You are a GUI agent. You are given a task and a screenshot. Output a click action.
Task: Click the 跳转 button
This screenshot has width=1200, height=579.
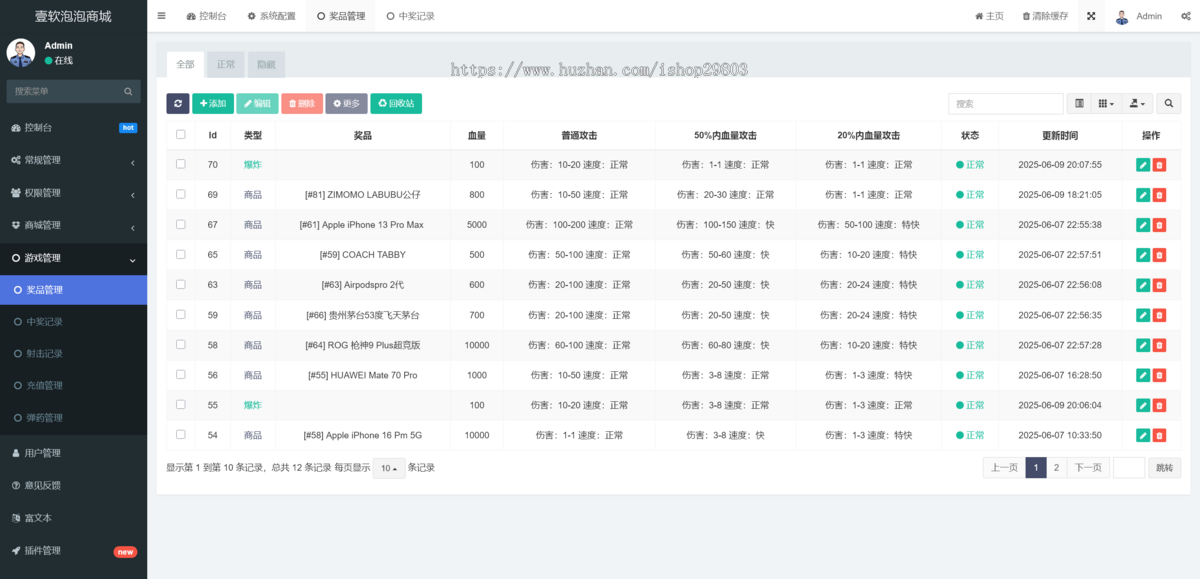[x=1164, y=467]
